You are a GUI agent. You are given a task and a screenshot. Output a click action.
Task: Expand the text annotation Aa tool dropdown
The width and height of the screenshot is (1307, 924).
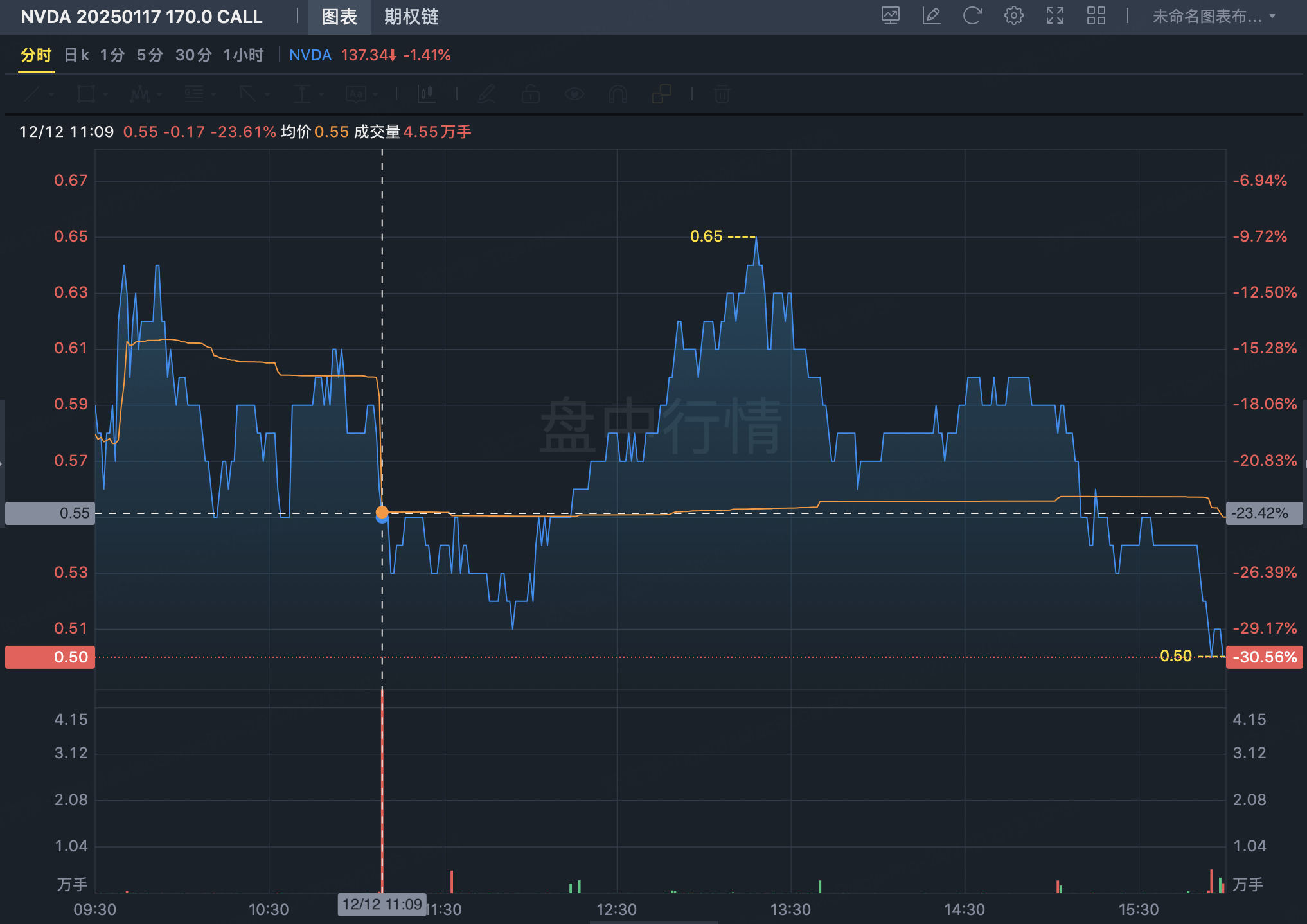coord(375,95)
